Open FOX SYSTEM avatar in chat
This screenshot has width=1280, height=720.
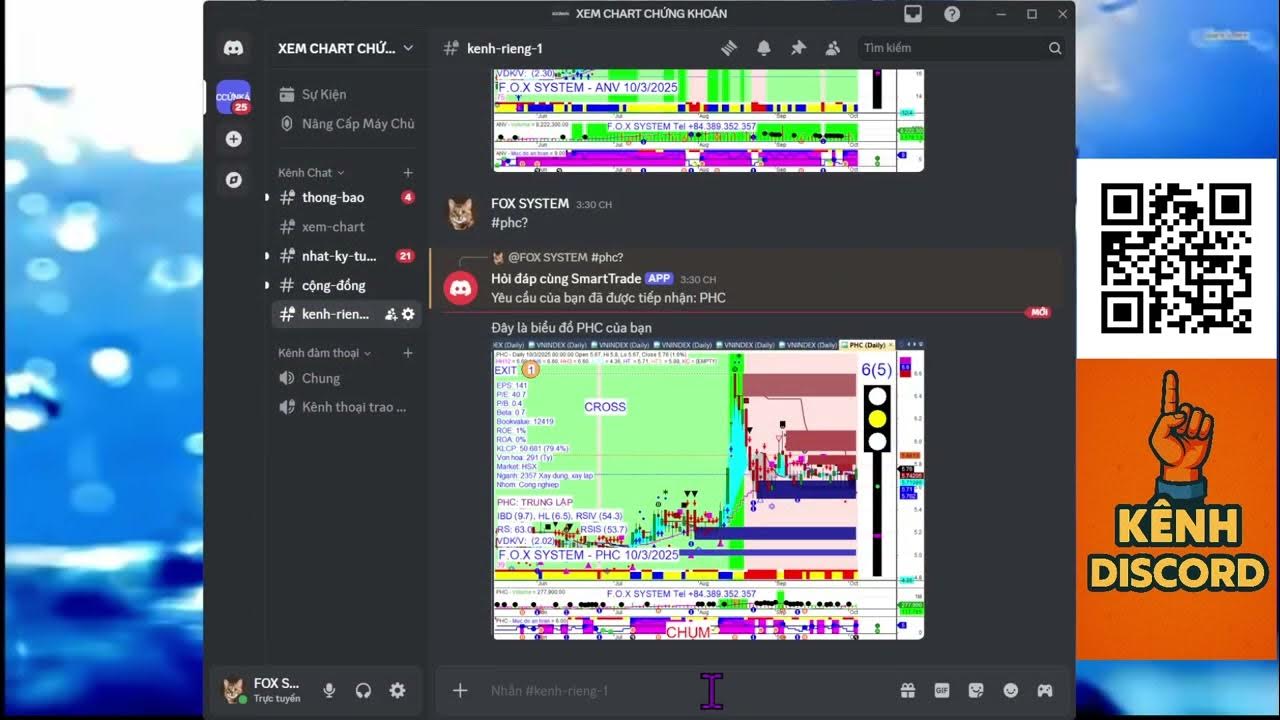[460, 213]
